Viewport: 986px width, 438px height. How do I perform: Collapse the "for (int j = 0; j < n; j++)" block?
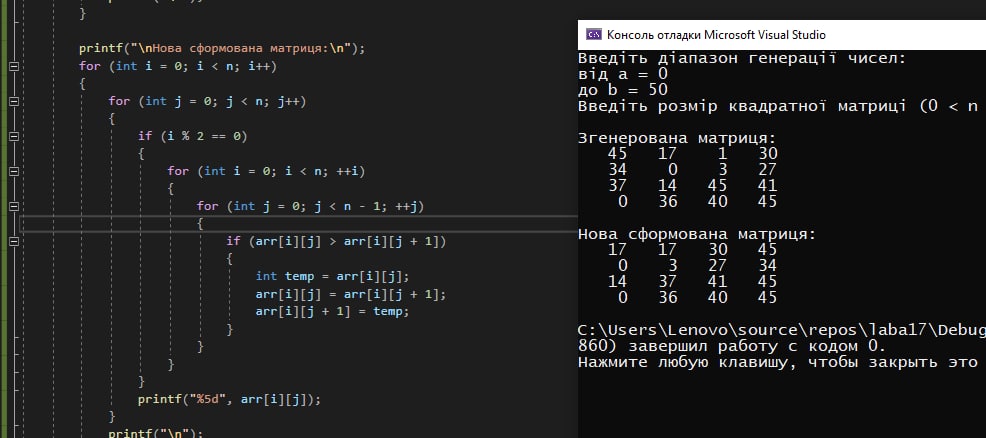point(14,101)
